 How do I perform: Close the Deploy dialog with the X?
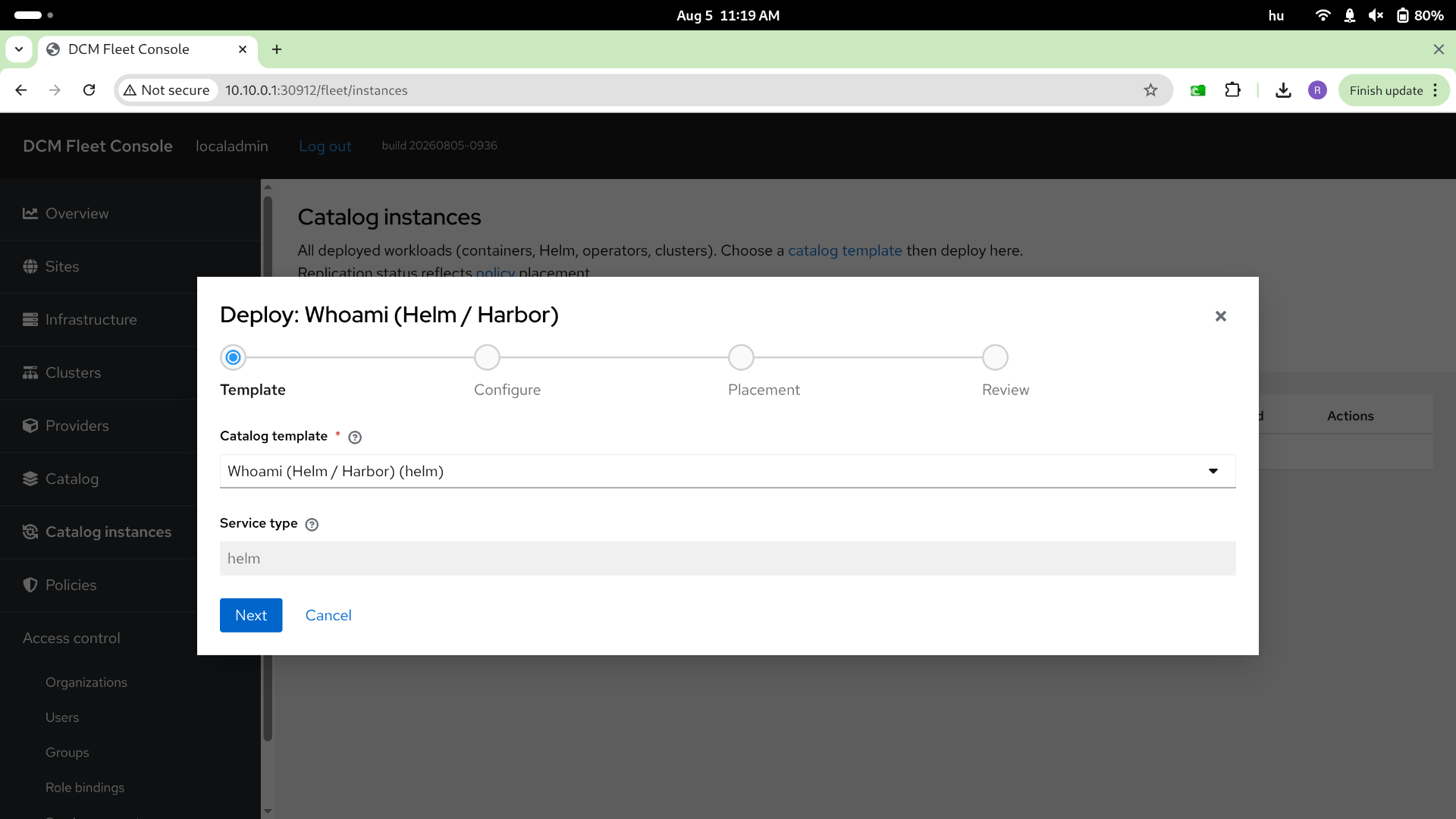coord(1220,316)
